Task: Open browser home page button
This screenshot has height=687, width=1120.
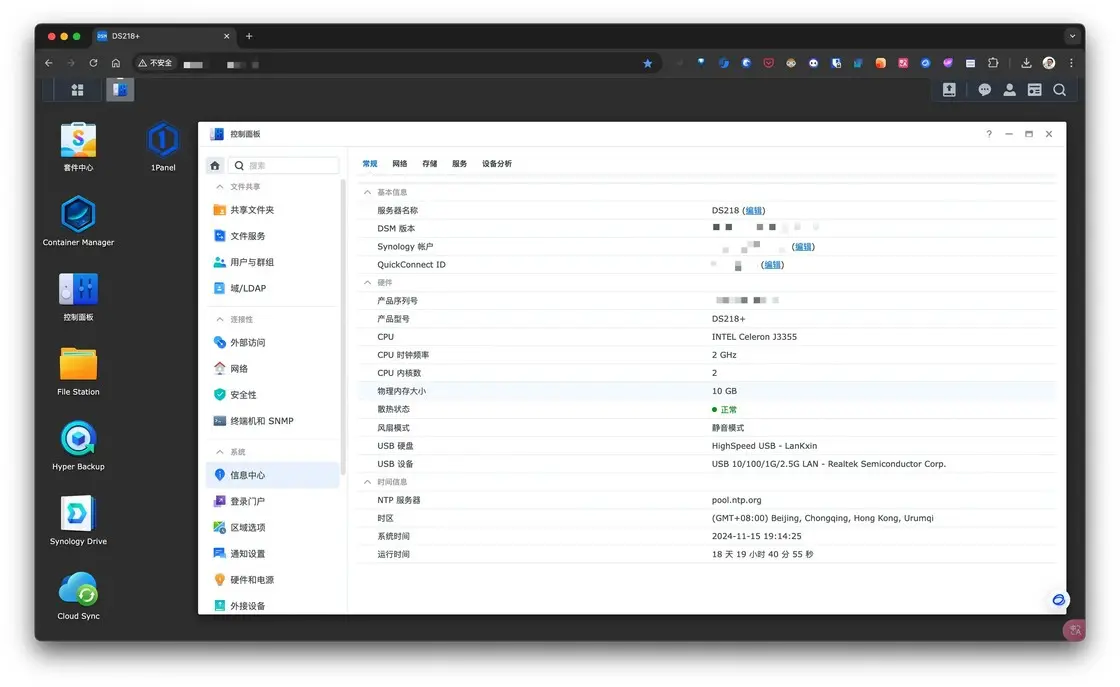Action: (116, 63)
